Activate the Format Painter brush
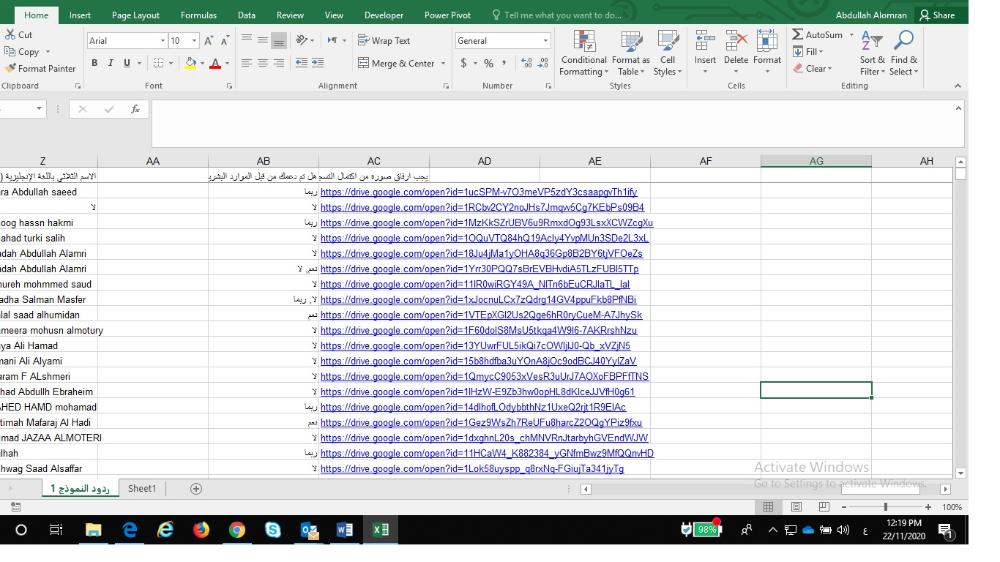The image size is (1000, 562). coord(40,68)
